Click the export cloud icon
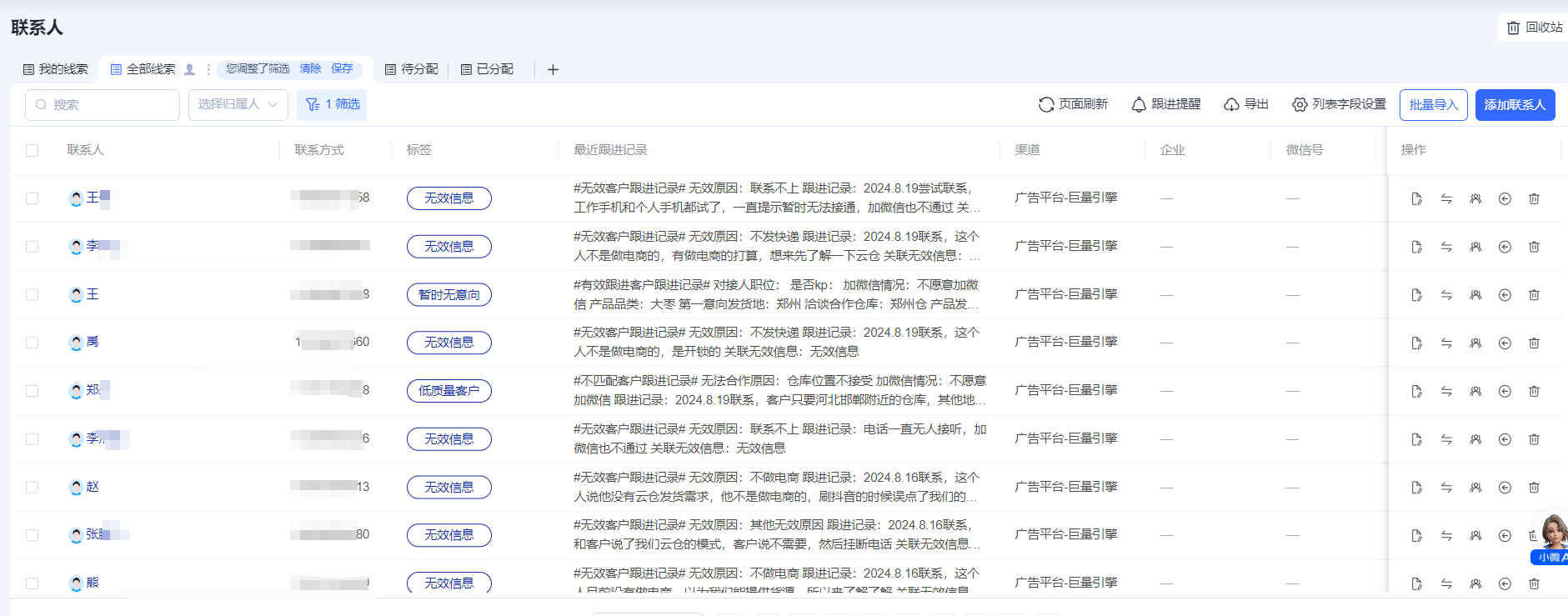1568x616 pixels. tap(1231, 104)
